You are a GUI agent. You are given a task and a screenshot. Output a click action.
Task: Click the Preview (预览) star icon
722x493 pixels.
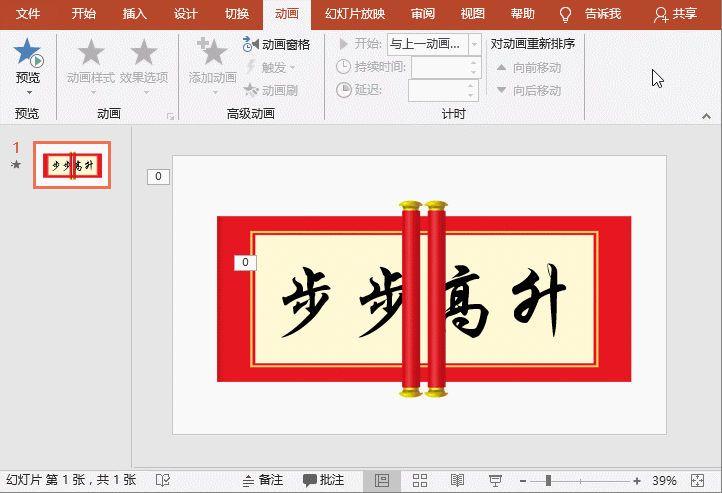(28, 53)
